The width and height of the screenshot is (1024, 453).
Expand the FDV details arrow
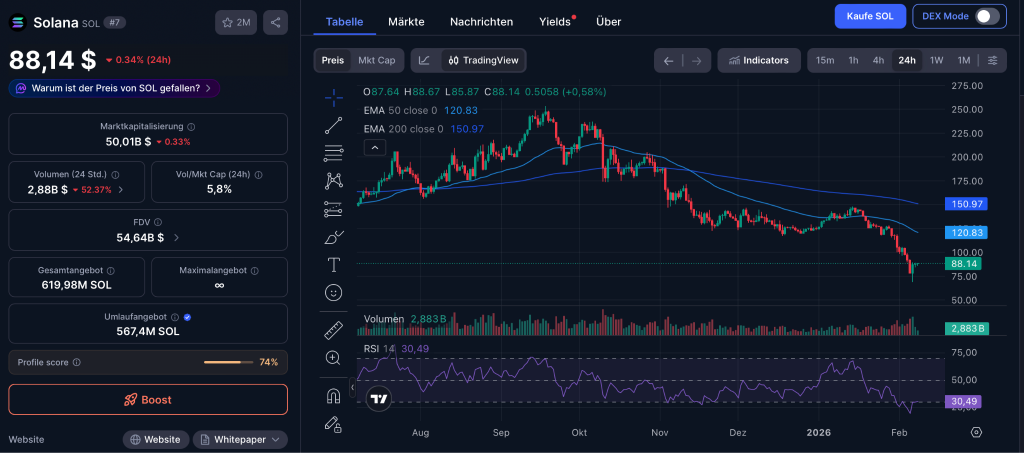(177, 238)
